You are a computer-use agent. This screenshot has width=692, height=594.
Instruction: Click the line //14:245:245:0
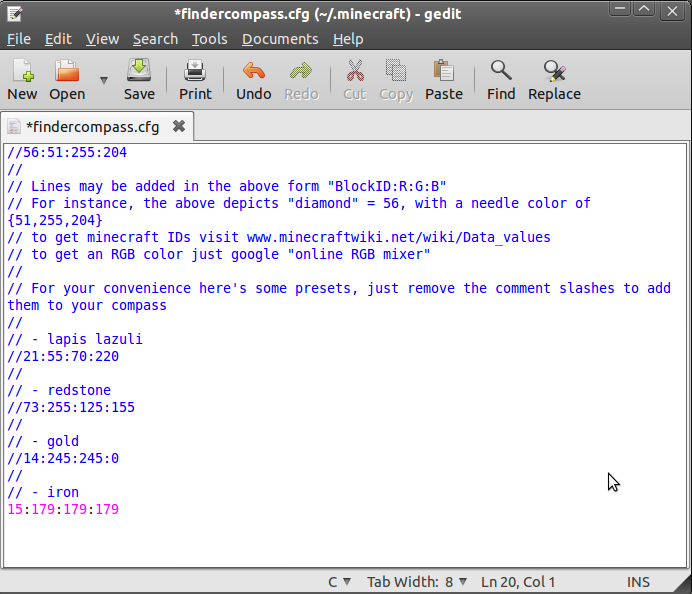tap(63, 458)
